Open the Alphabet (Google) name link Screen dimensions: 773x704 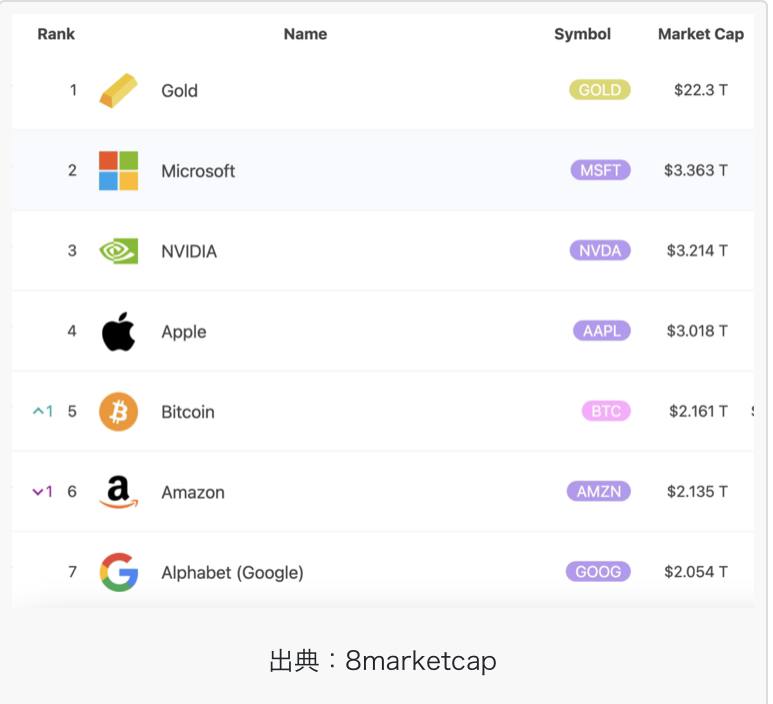pos(232,573)
